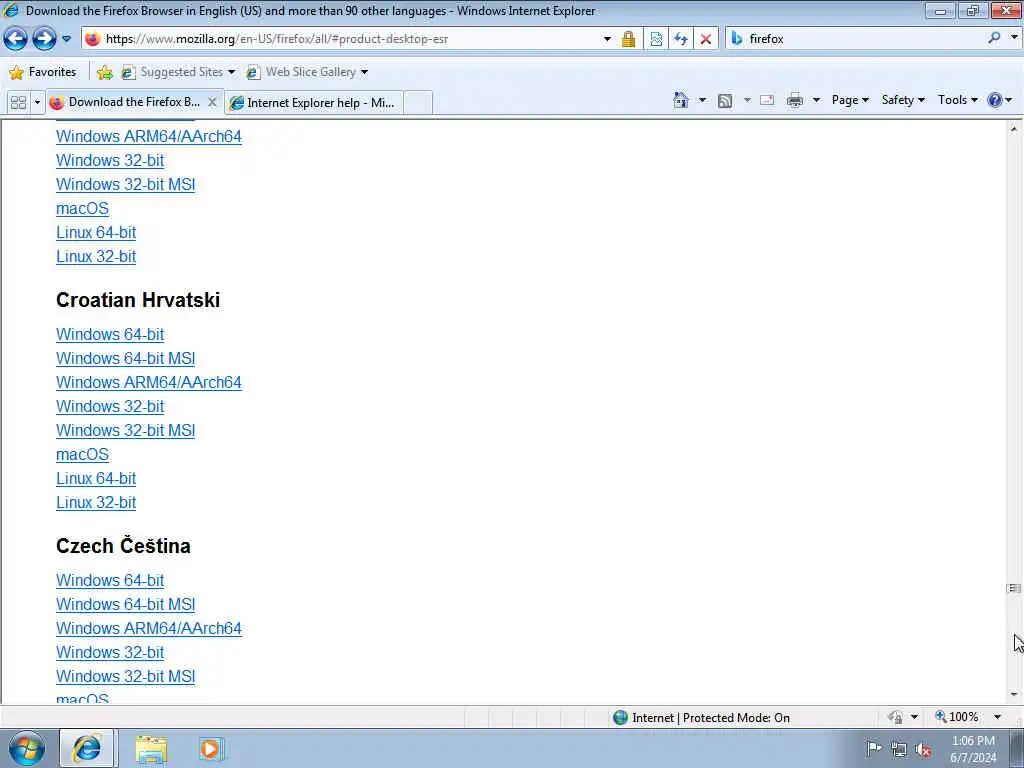
Task: Click the Croatian Hrvatski heading text
Action: pos(138,300)
